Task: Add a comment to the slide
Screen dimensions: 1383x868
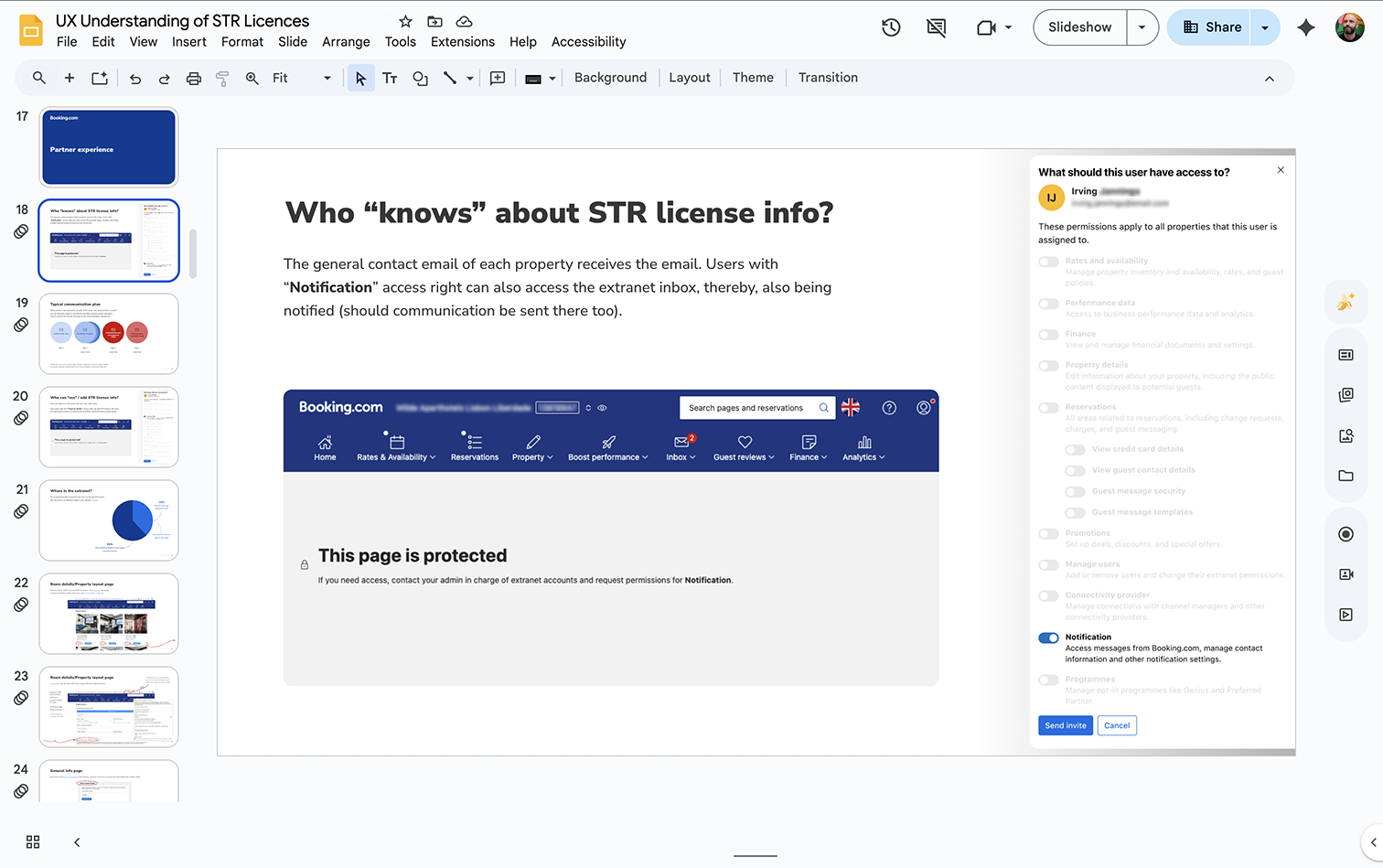Action: pyautogui.click(x=498, y=78)
